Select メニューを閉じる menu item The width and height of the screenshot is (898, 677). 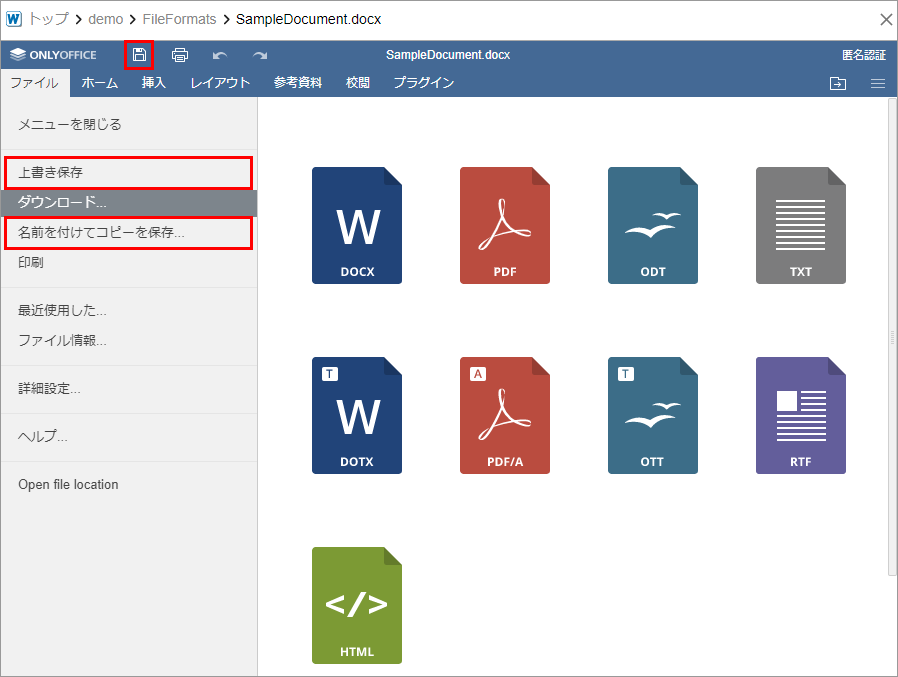pos(129,124)
